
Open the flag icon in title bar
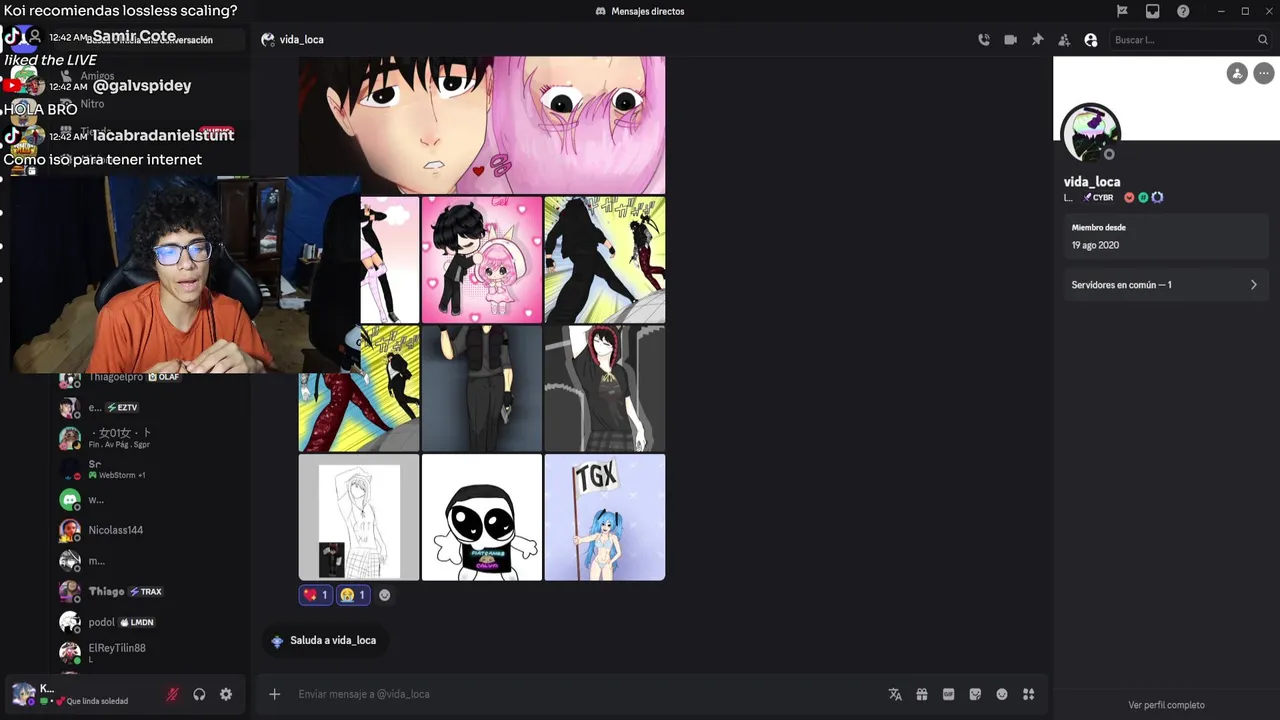[x=1122, y=11]
